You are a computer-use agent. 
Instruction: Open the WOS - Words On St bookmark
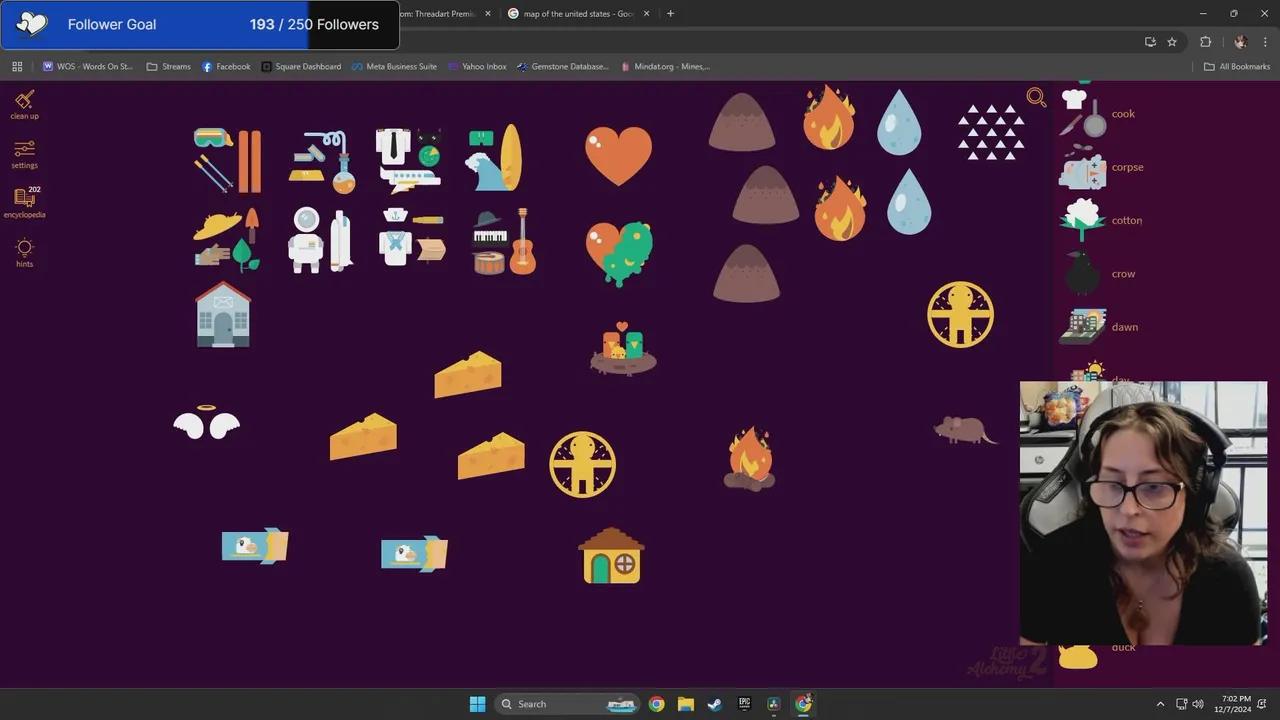87,67
